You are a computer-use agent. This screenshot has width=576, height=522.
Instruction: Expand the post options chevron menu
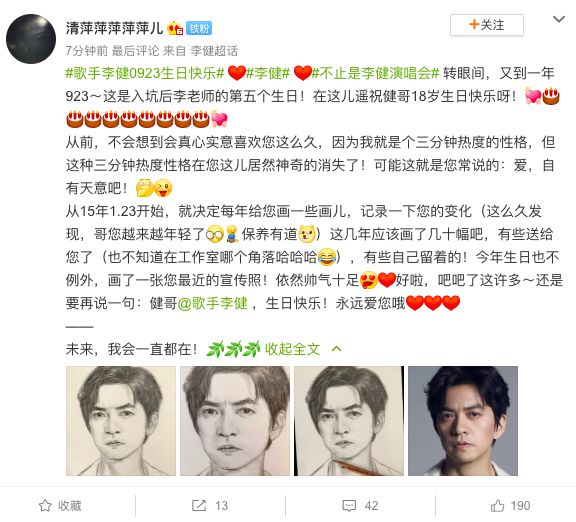point(559,19)
